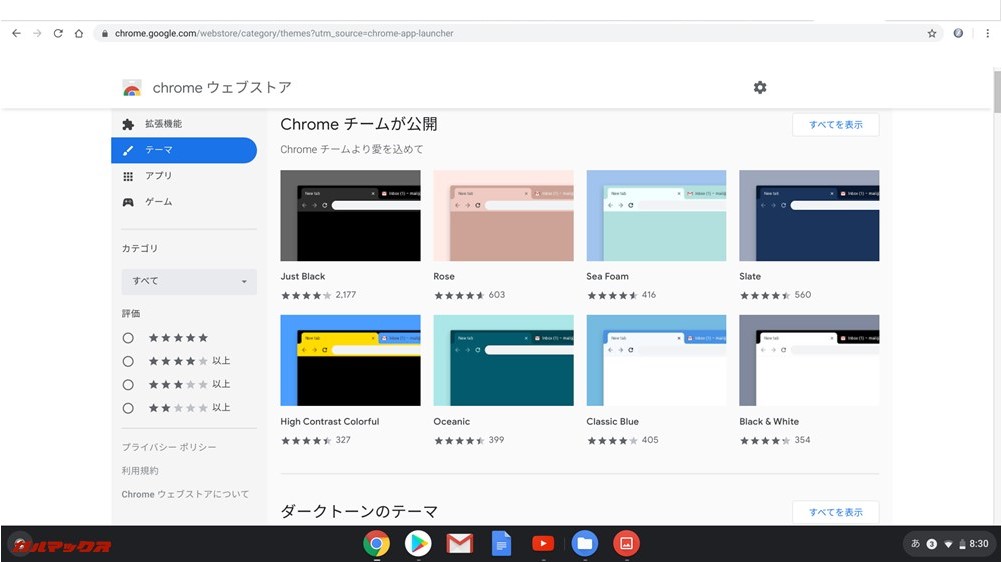Select テーマ in the sidebar

[x=184, y=150]
